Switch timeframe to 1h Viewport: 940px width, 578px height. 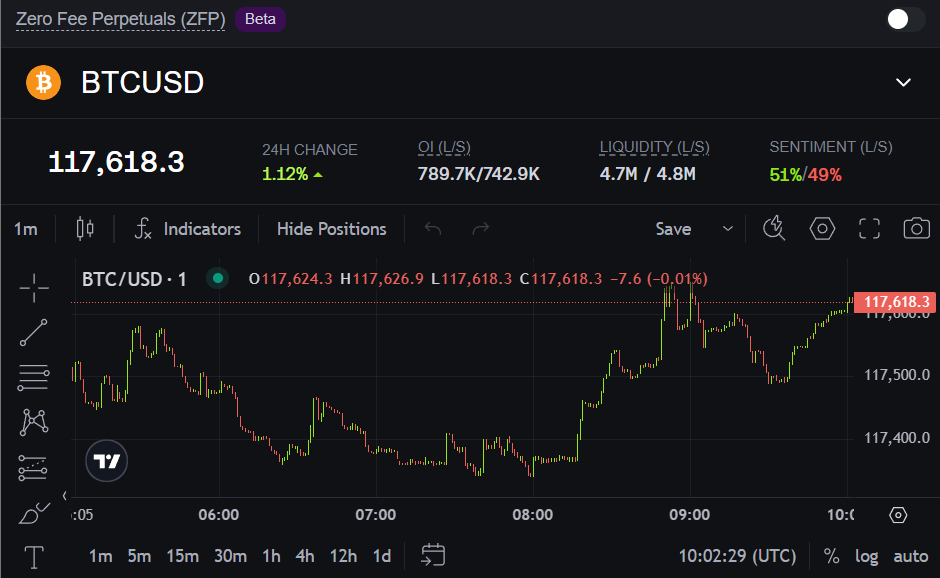coord(272,556)
